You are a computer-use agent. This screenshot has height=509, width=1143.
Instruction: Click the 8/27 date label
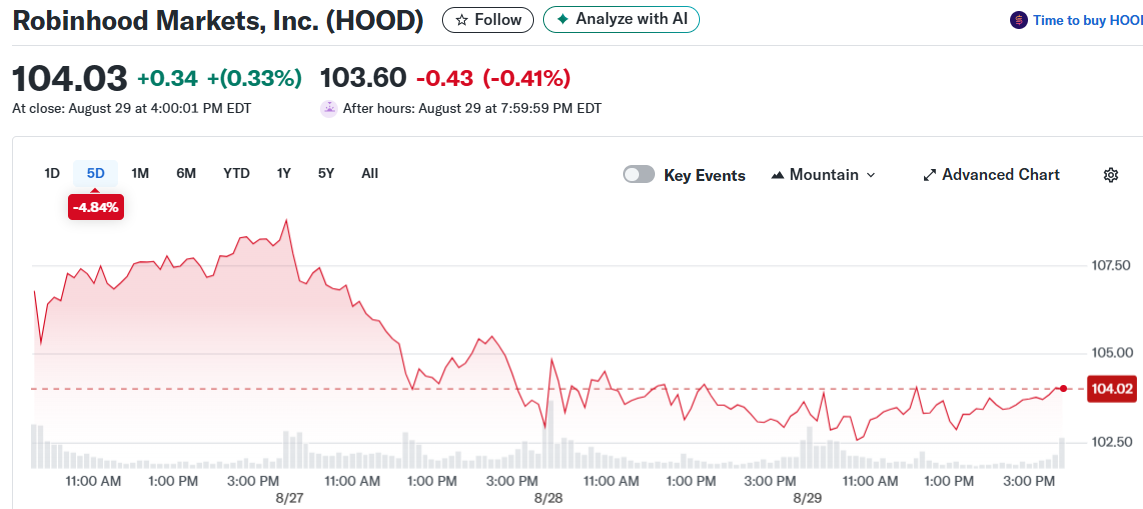click(x=289, y=499)
